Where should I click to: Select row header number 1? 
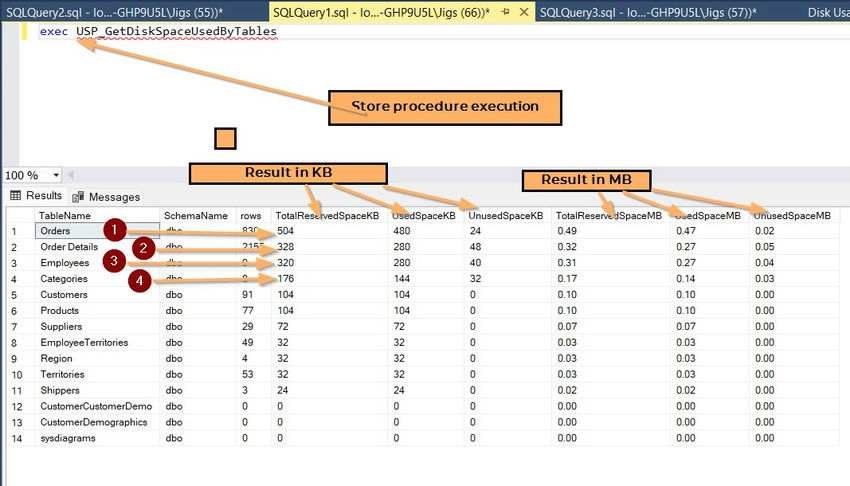click(20, 231)
